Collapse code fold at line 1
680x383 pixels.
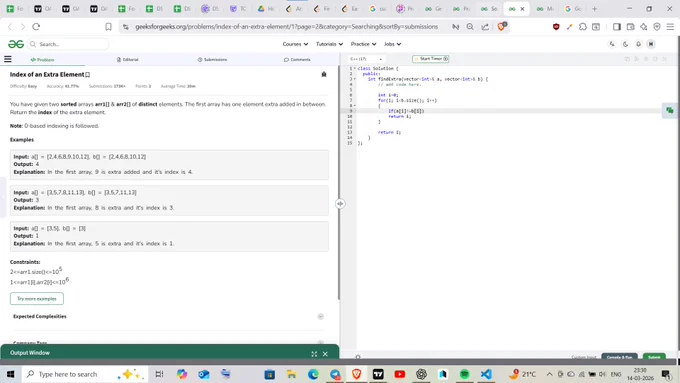pyautogui.click(x=355, y=69)
